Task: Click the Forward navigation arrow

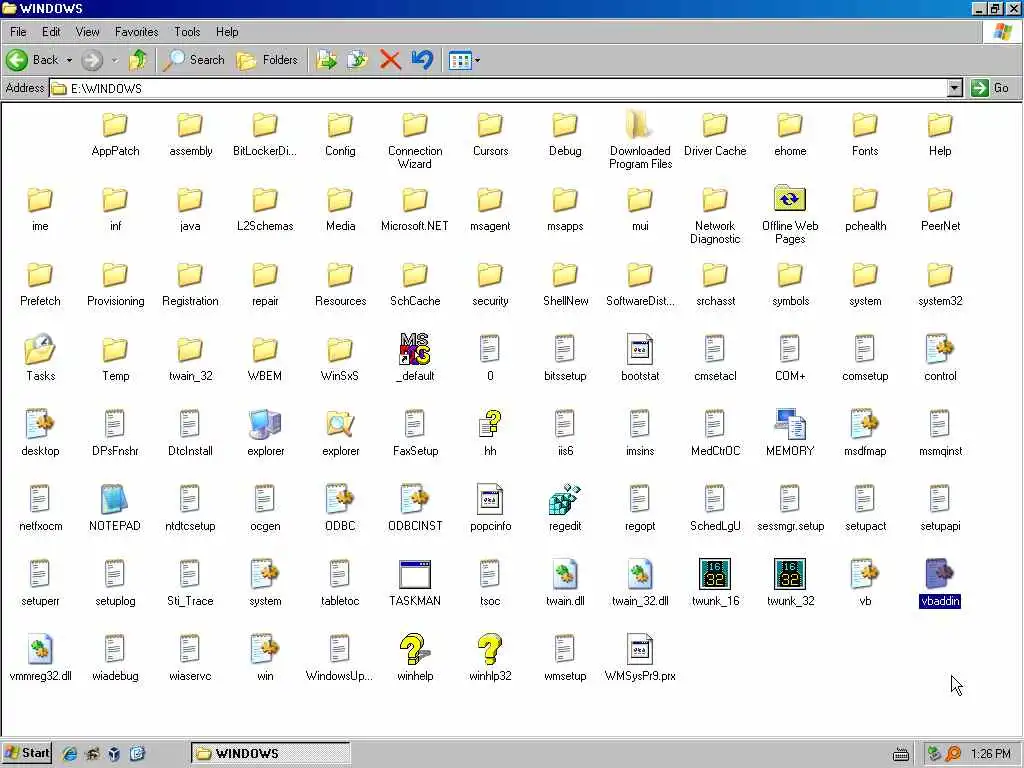Action: [92, 60]
